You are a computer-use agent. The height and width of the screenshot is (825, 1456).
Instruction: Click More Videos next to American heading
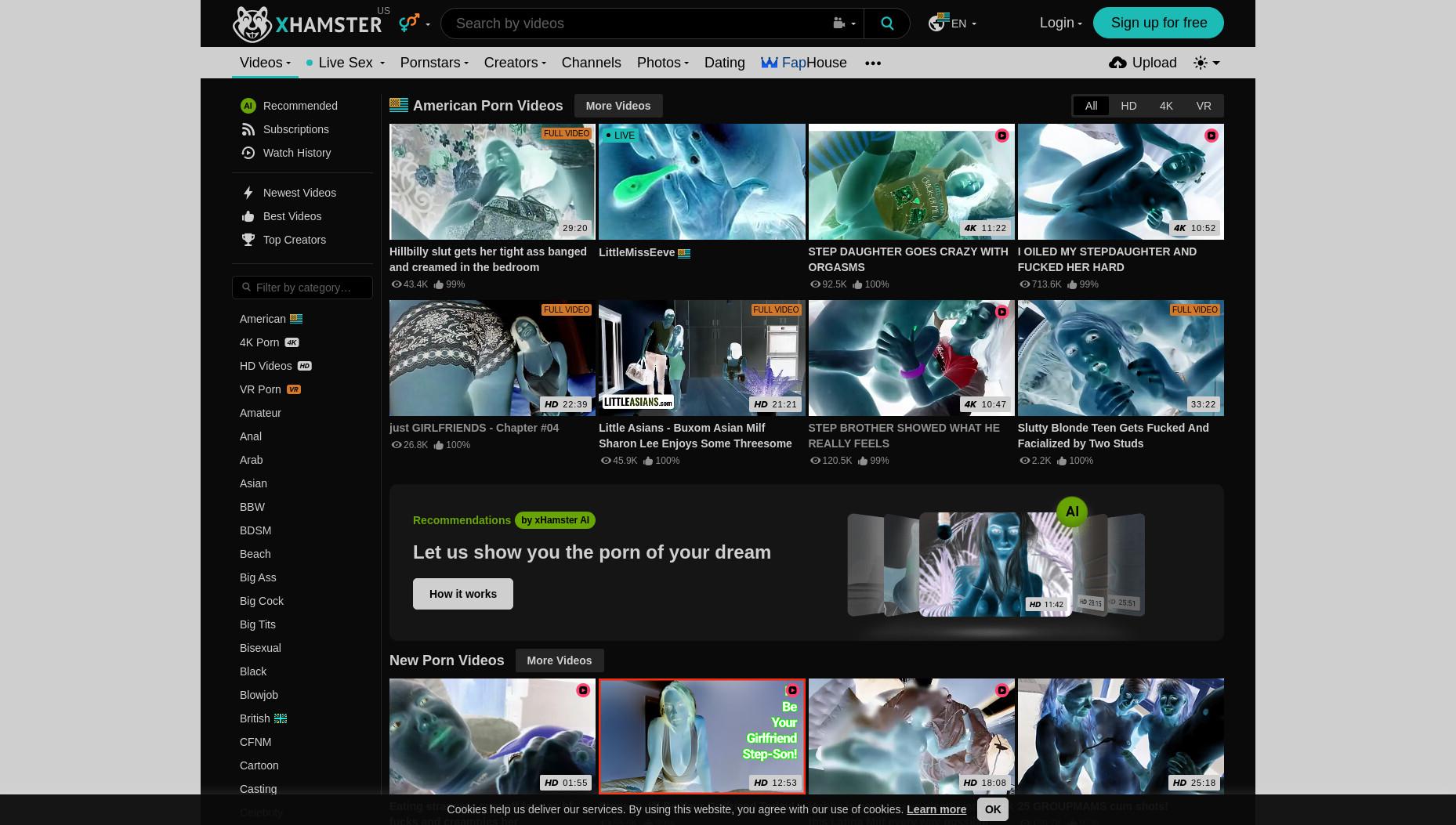(x=618, y=106)
